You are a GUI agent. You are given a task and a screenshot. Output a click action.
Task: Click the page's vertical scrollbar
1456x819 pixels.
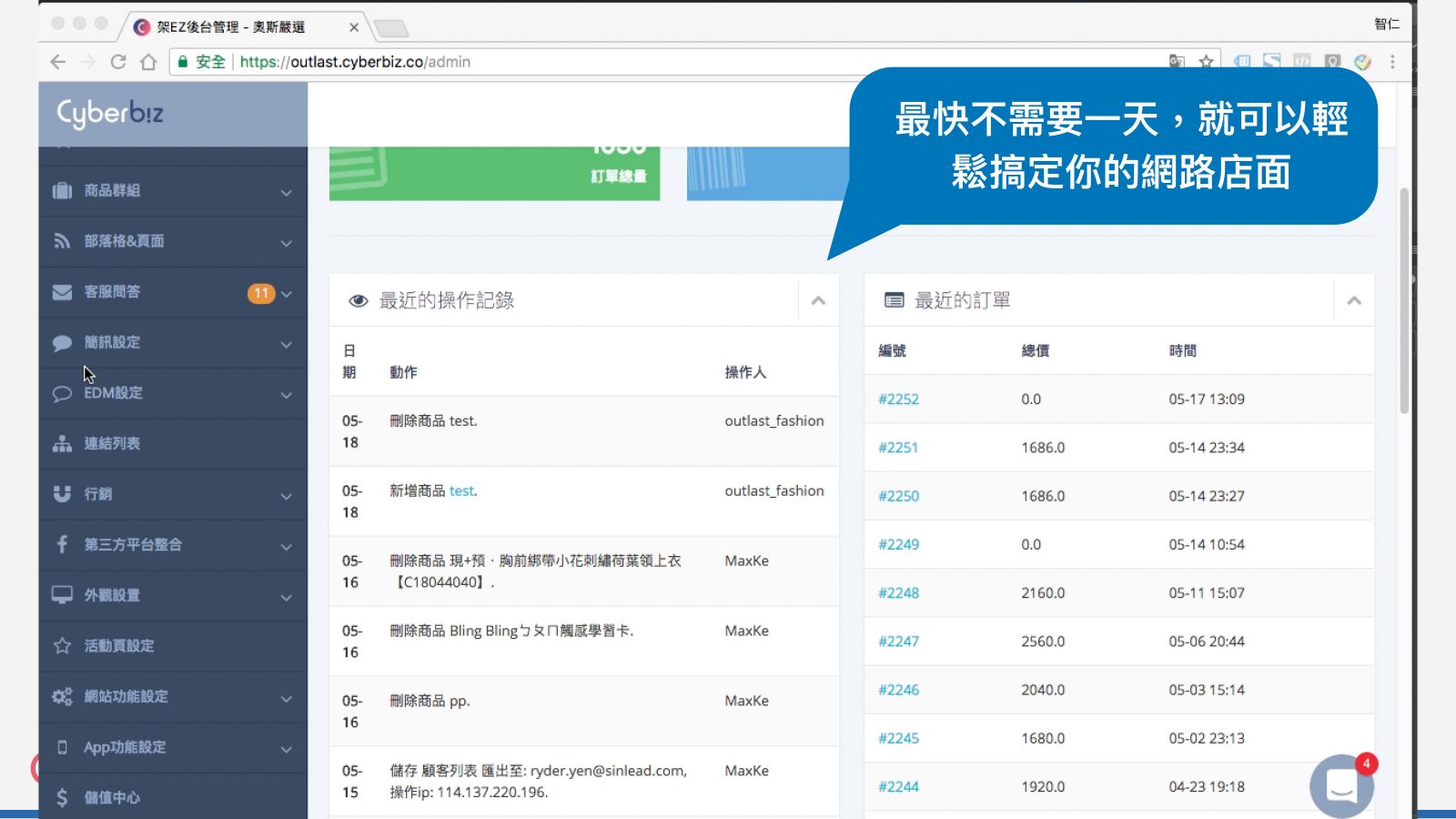(x=1404, y=300)
